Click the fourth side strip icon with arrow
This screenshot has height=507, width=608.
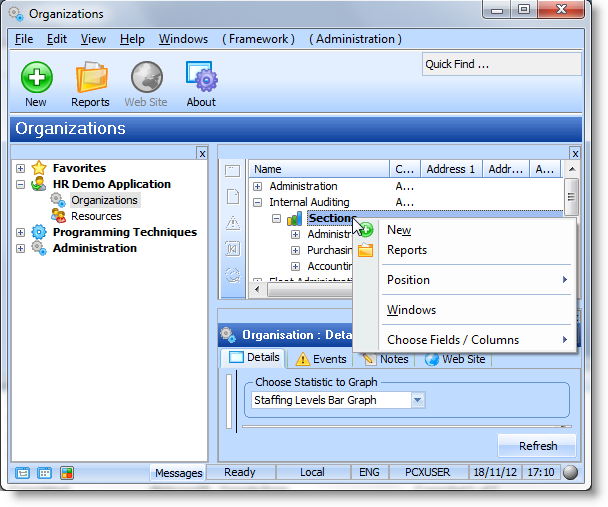click(233, 248)
